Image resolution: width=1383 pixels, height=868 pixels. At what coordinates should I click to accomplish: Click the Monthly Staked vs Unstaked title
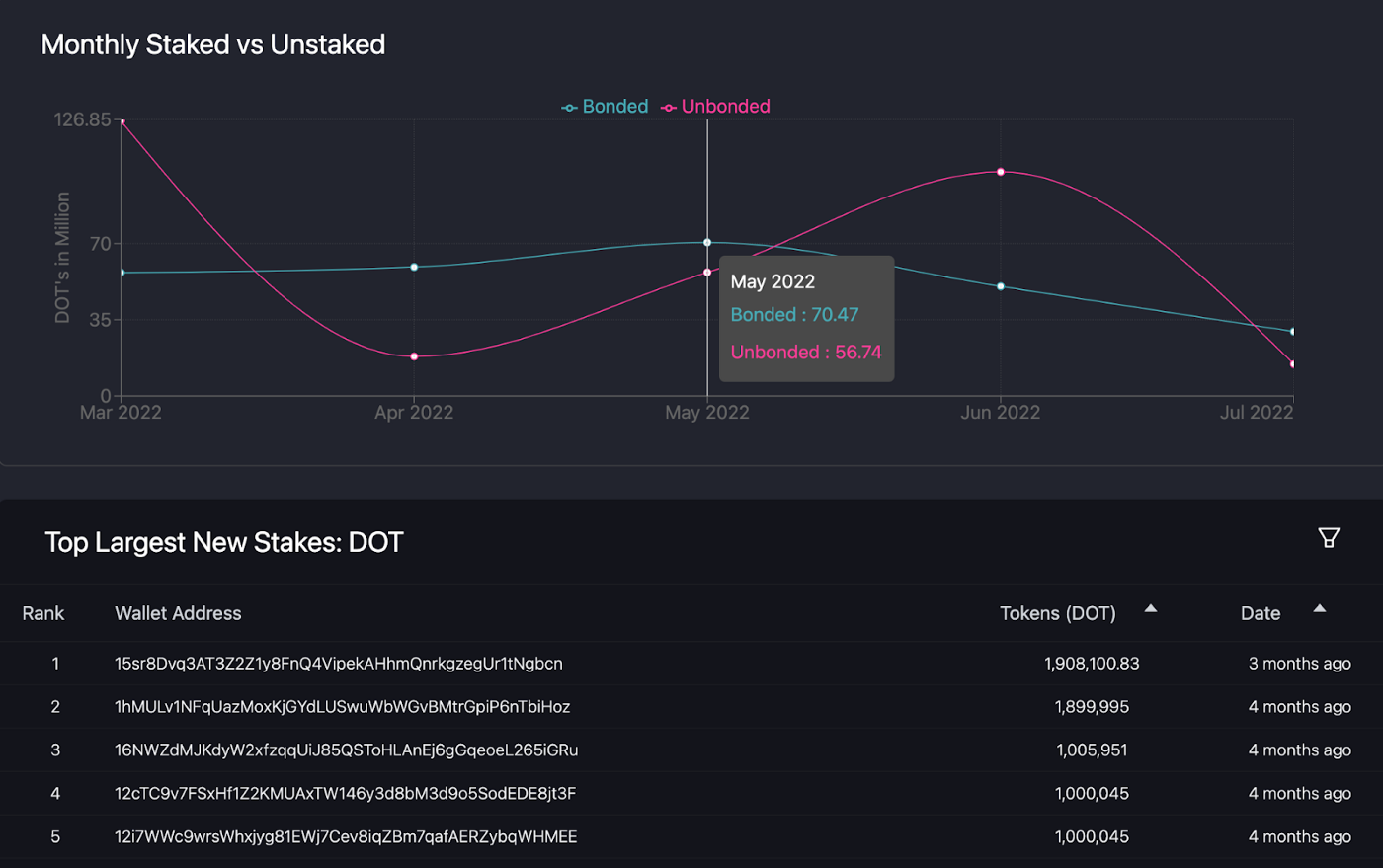click(x=213, y=44)
